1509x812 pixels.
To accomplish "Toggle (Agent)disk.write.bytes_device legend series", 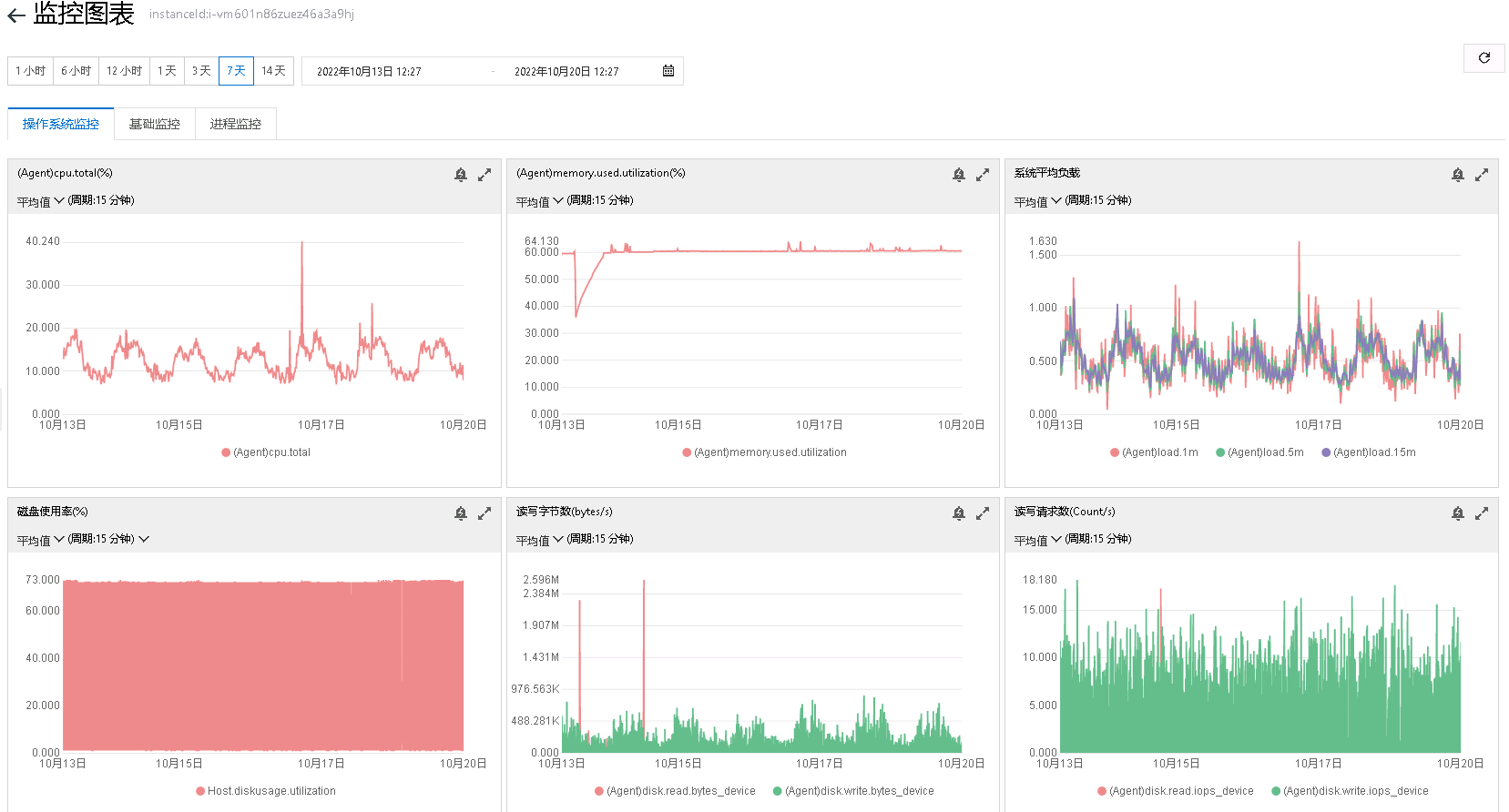I will click(853, 791).
